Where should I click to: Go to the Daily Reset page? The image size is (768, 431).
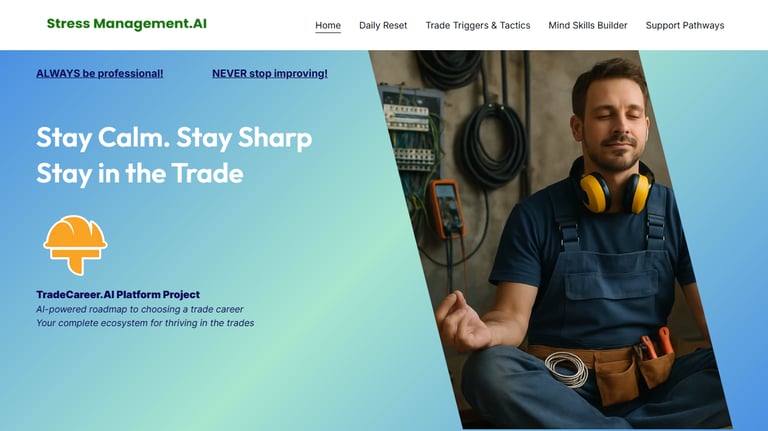coord(383,25)
